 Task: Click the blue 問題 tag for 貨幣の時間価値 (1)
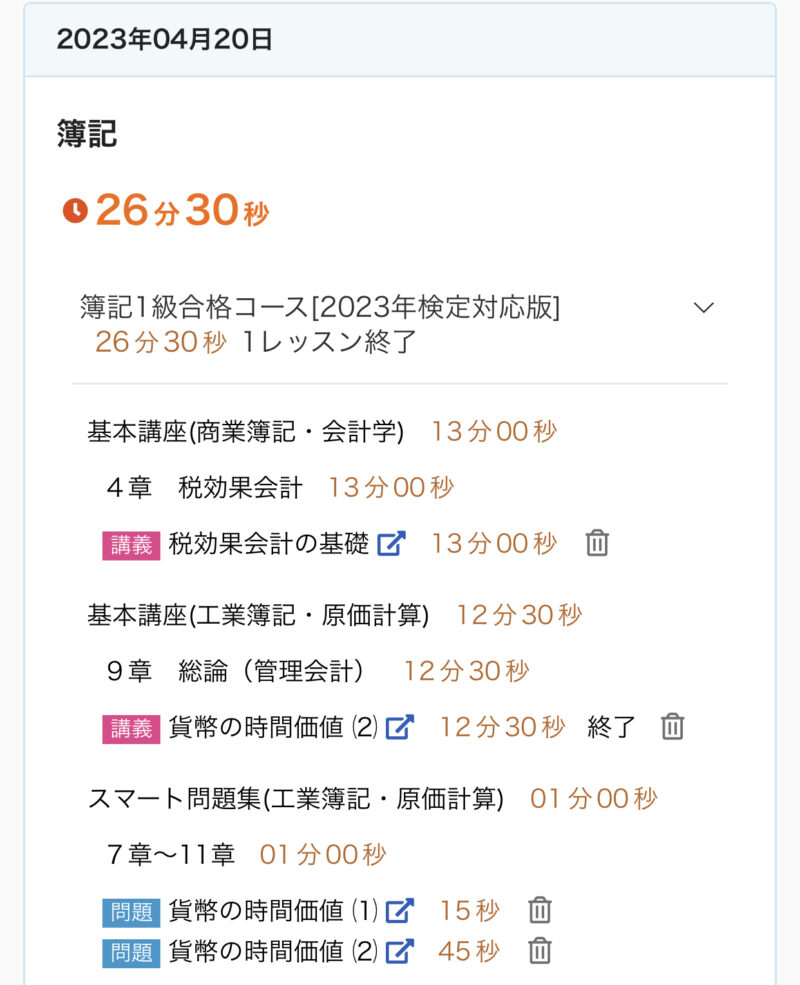[131, 912]
